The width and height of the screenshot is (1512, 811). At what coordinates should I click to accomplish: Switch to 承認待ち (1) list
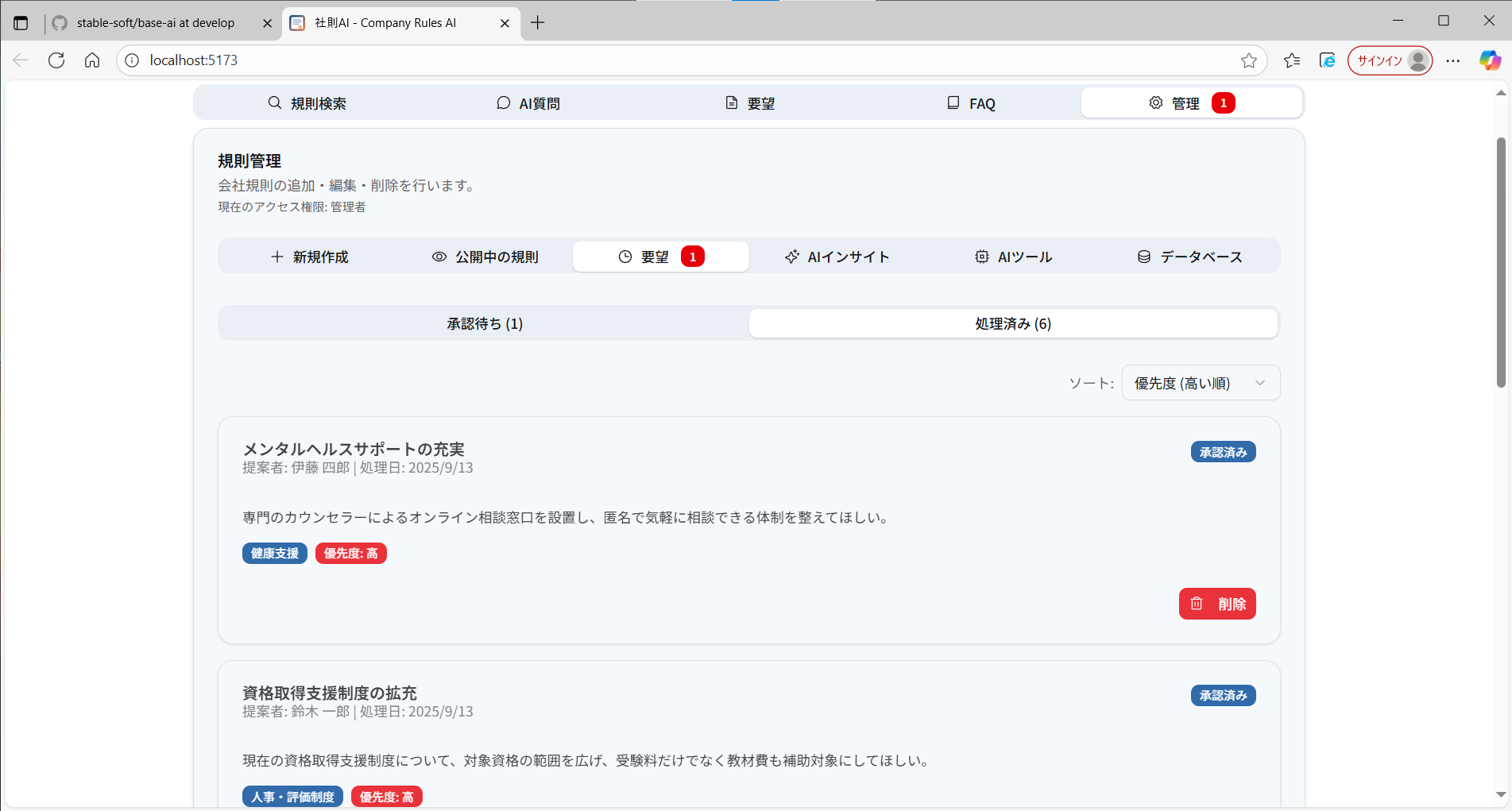click(484, 323)
